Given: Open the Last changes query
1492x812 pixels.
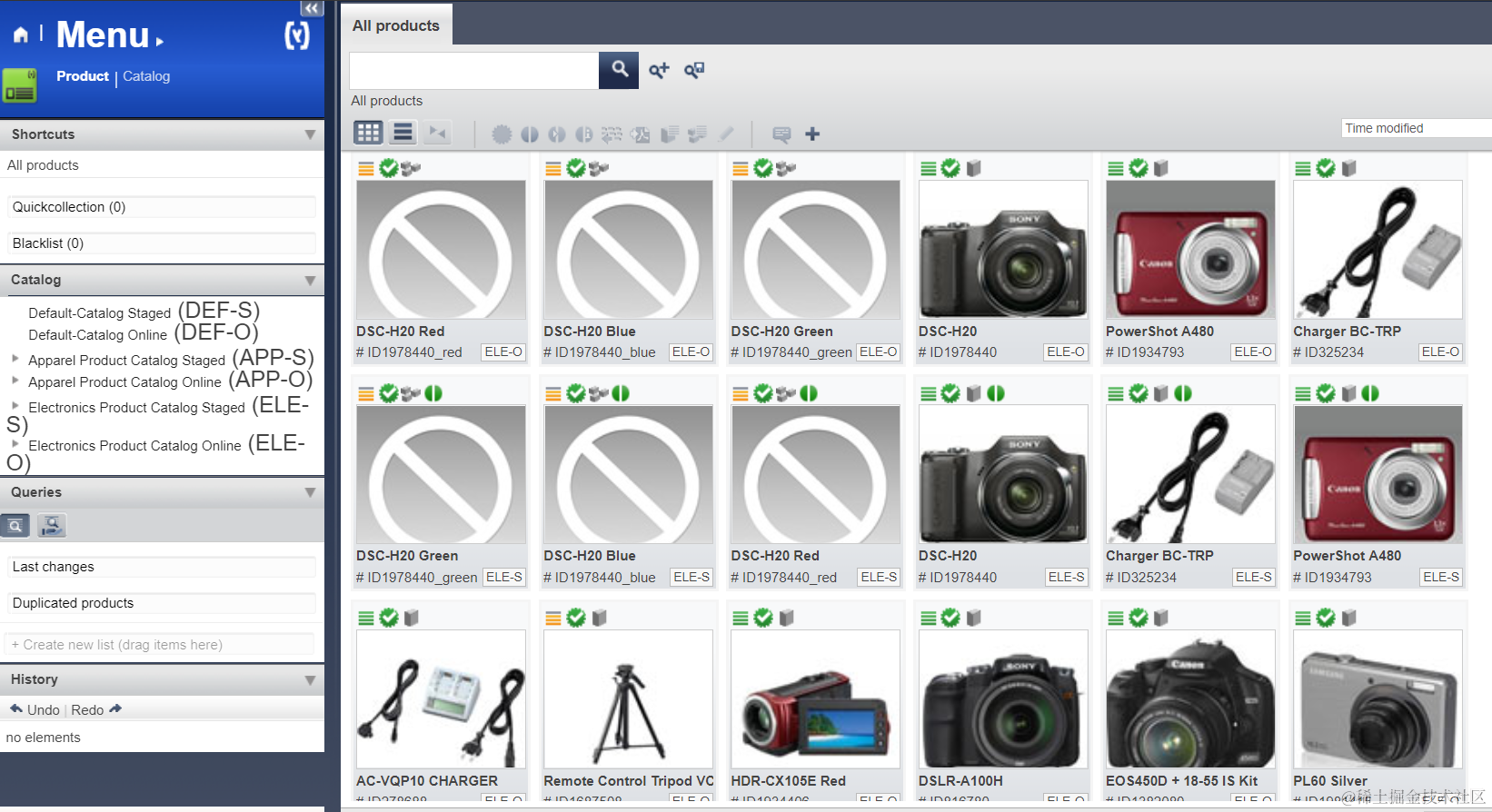Looking at the screenshot, I should pos(162,567).
